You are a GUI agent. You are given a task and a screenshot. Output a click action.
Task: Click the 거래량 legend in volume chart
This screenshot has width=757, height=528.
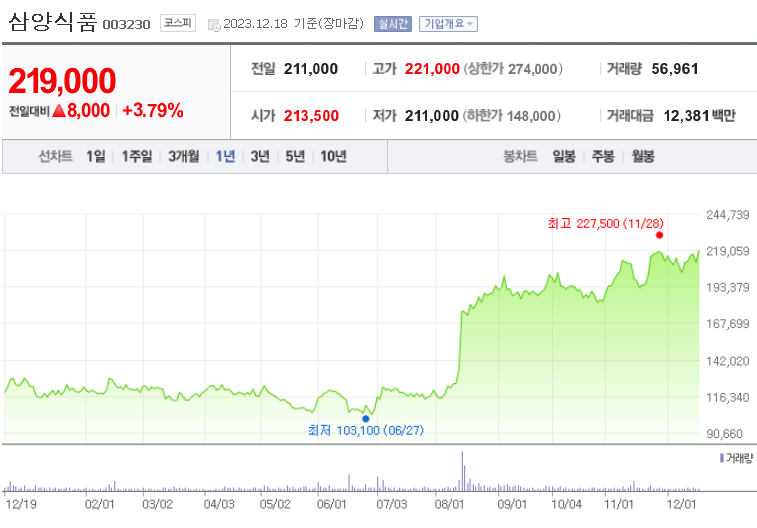(736, 458)
